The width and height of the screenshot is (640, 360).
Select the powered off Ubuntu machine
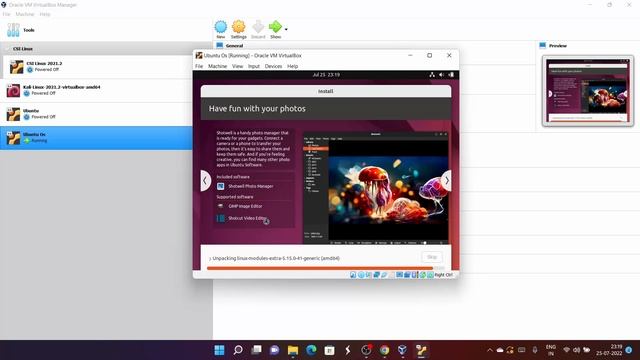[x=106, y=114]
